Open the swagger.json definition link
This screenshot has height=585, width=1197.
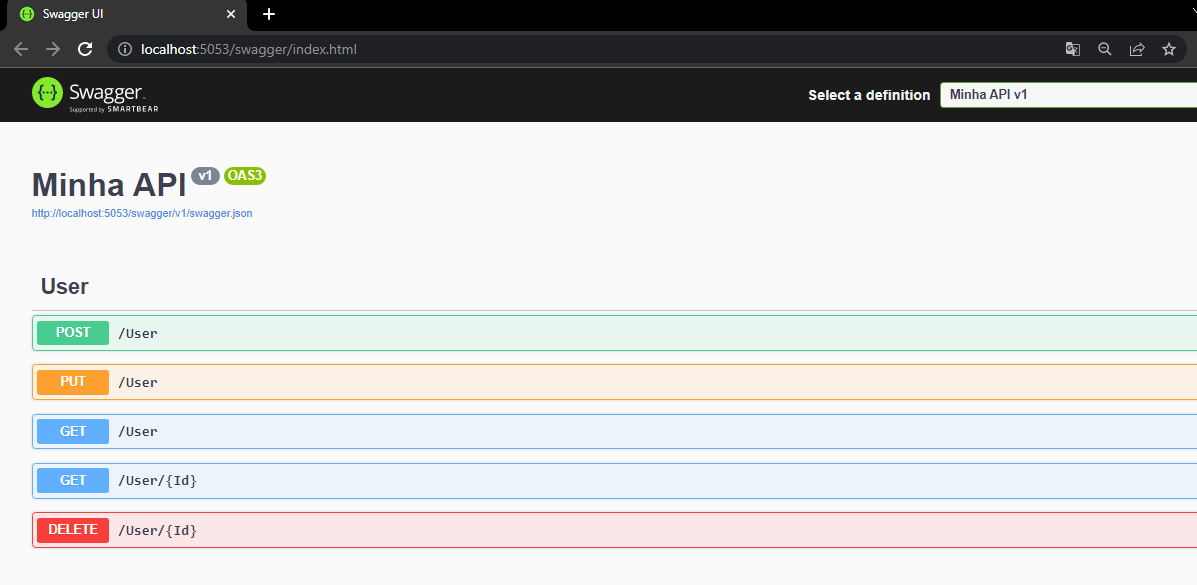click(142, 214)
